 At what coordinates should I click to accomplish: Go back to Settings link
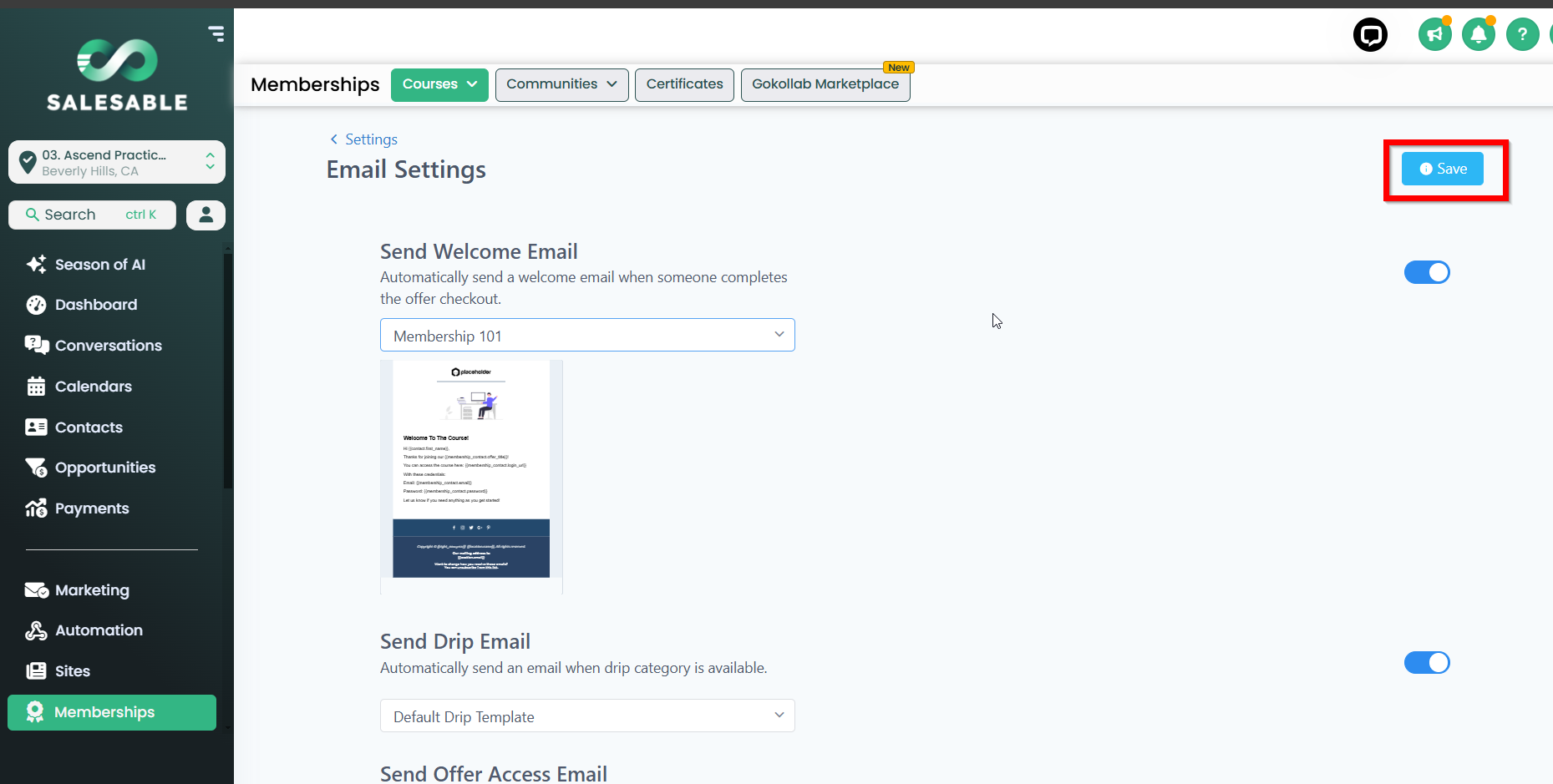pos(363,139)
